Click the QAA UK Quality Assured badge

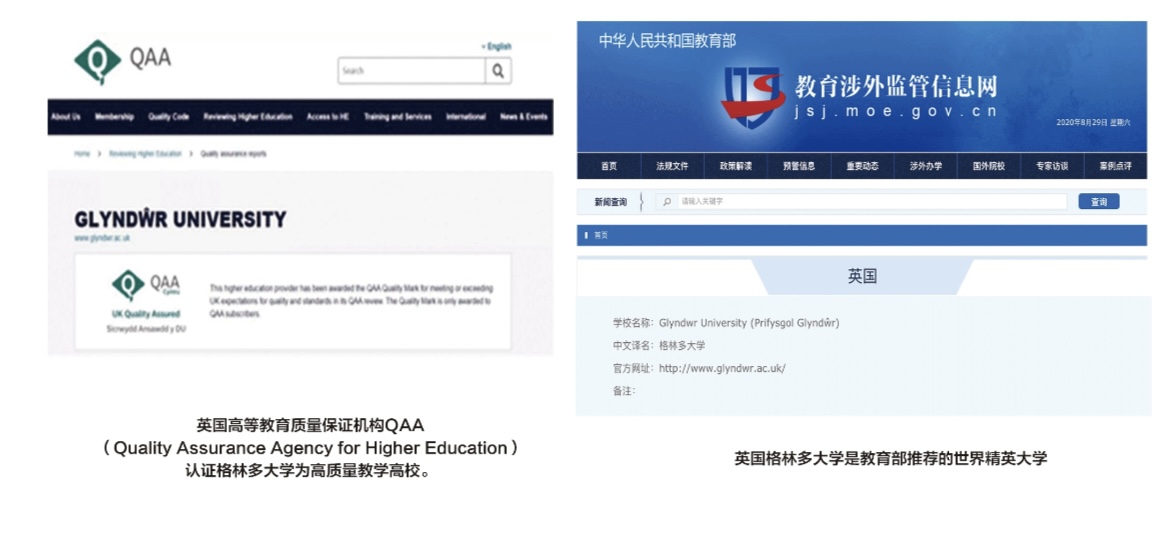point(146,301)
